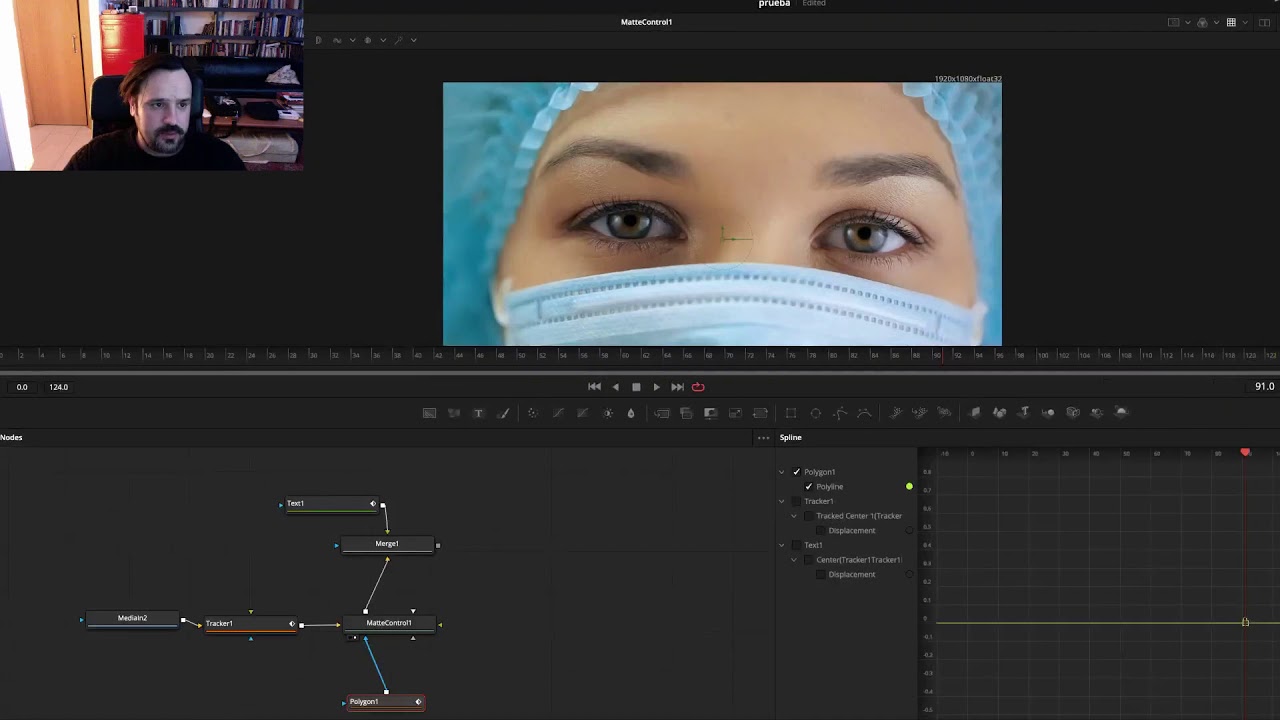Play the composition in reverse
Viewport: 1280px width, 720px height.
coord(615,387)
